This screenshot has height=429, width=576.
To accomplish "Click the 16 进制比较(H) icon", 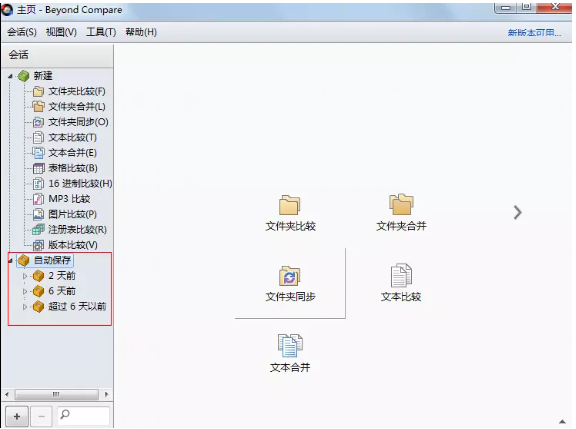I will point(38,184).
